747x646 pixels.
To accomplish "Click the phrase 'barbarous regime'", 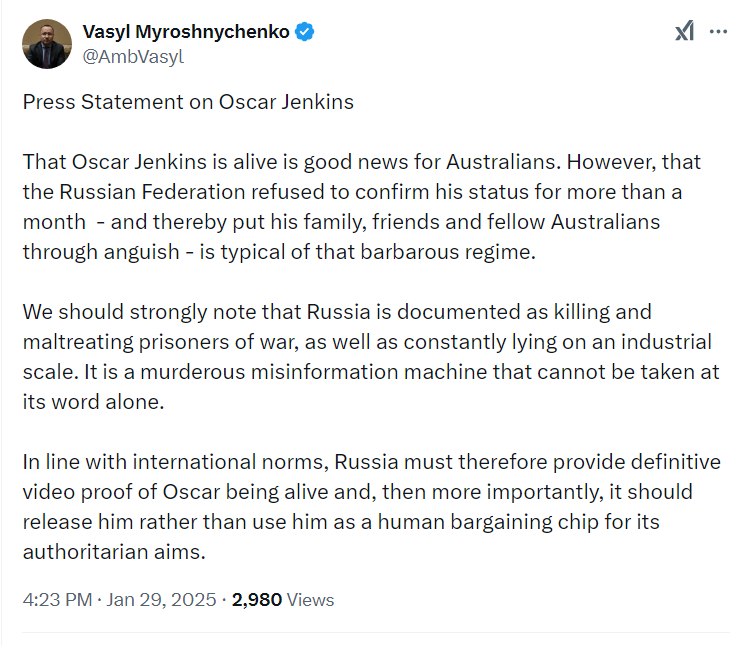I will [x=447, y=252].
